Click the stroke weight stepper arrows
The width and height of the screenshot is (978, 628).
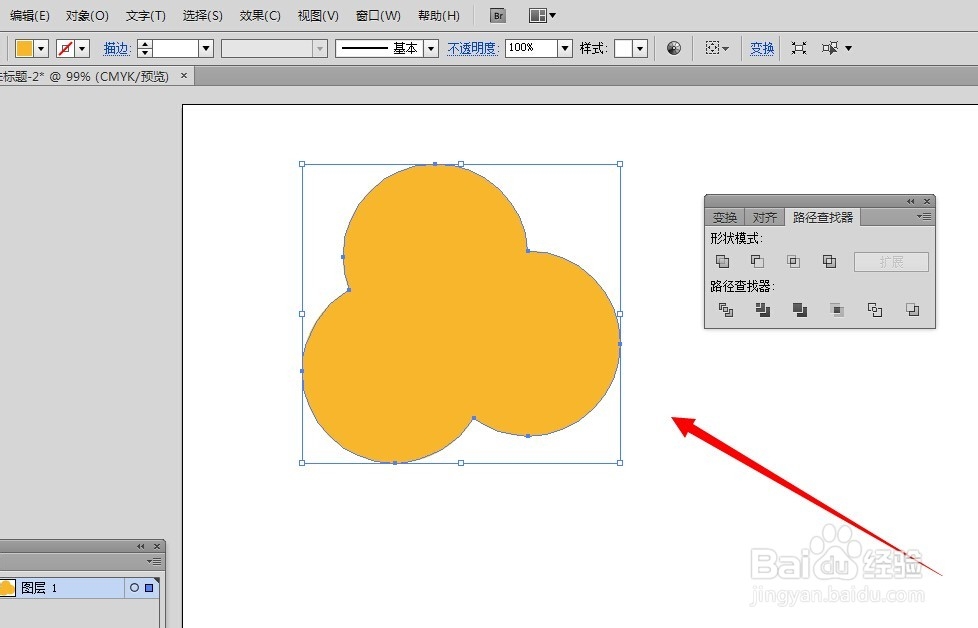[x=145, y=48]
